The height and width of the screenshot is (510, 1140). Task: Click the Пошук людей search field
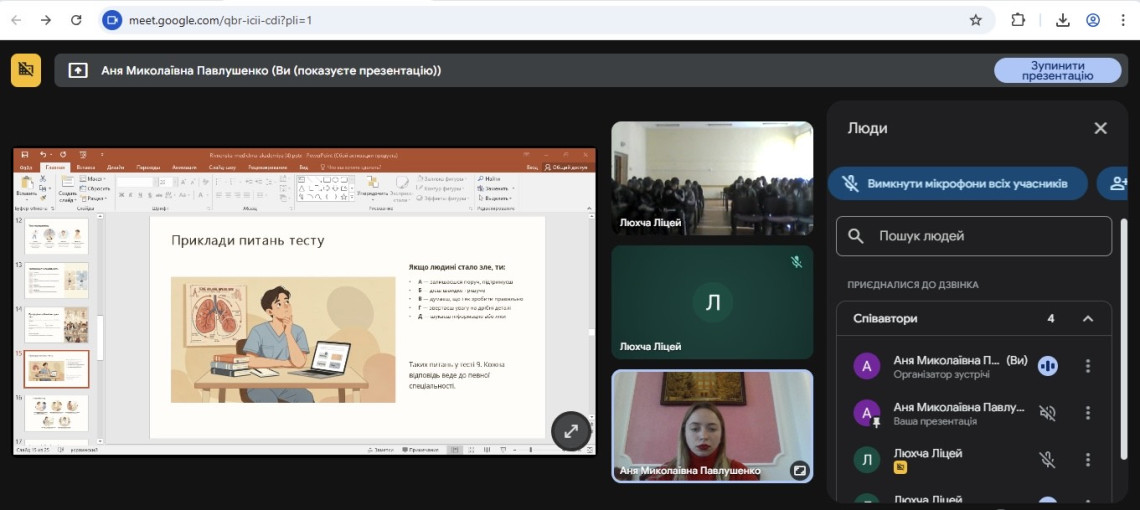click(974, 236)
